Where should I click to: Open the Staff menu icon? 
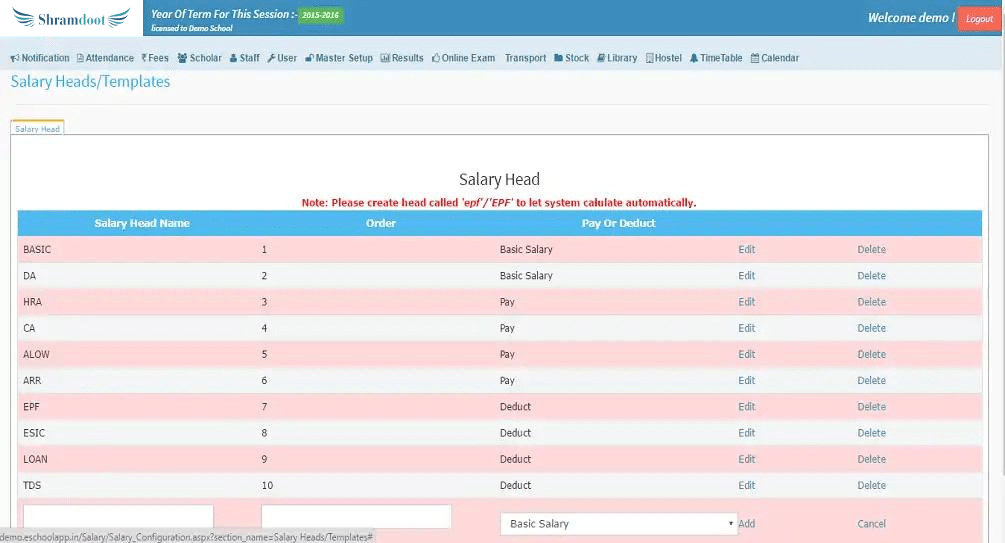click(234, 58)
